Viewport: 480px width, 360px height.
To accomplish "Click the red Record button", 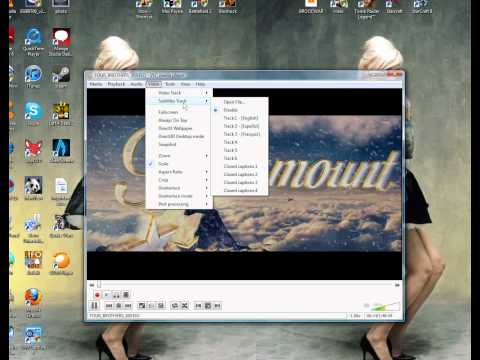I will coord(97,295).
